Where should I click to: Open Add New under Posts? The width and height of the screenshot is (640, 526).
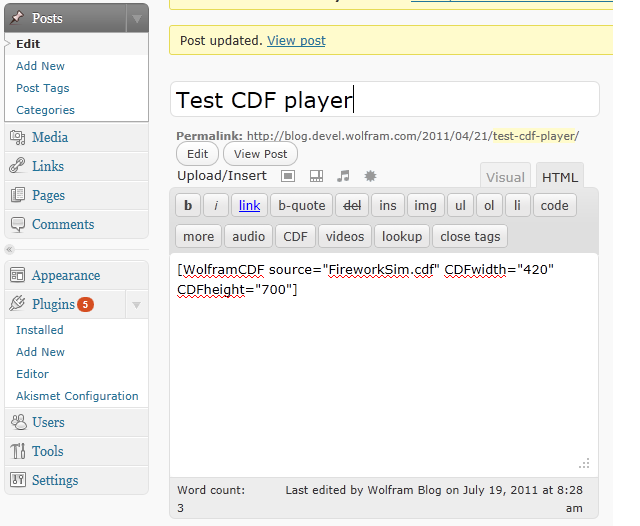click(40, 66)
